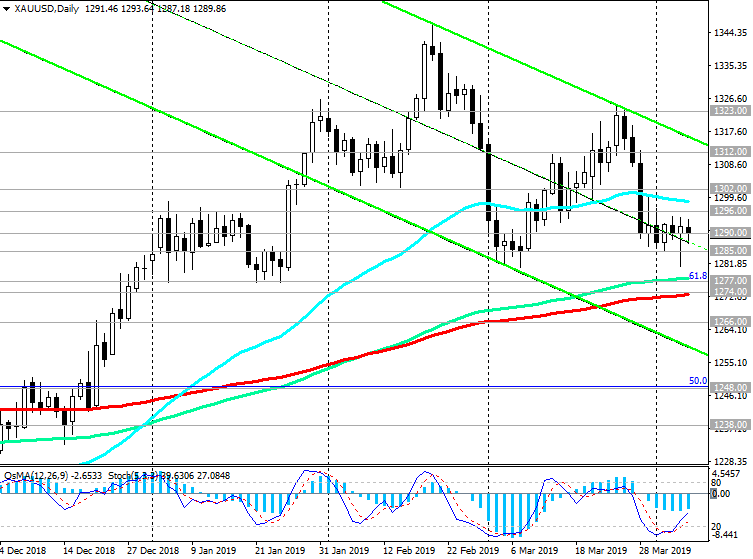Select the XAUUSD,Daily chart title
Screen dimensions: 753x559
[47, 9]
